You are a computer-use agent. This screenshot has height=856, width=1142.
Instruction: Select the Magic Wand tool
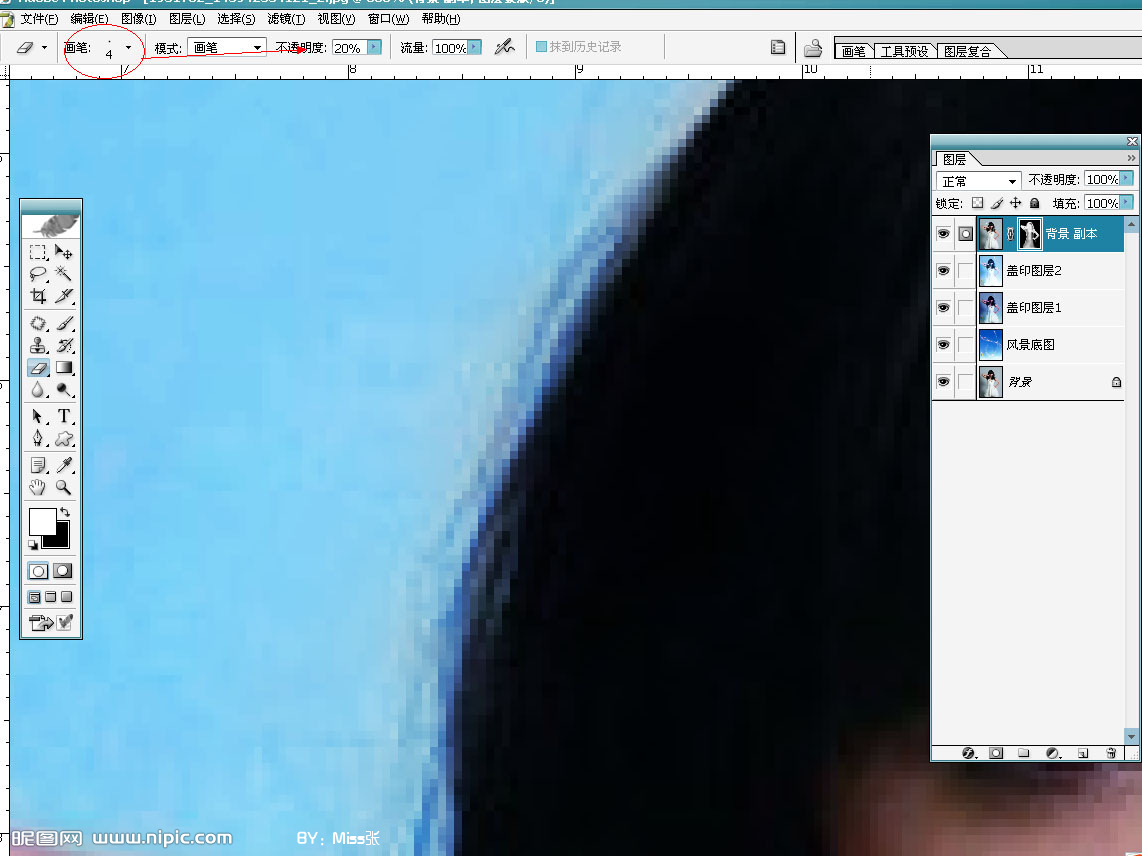pos(64,274)
